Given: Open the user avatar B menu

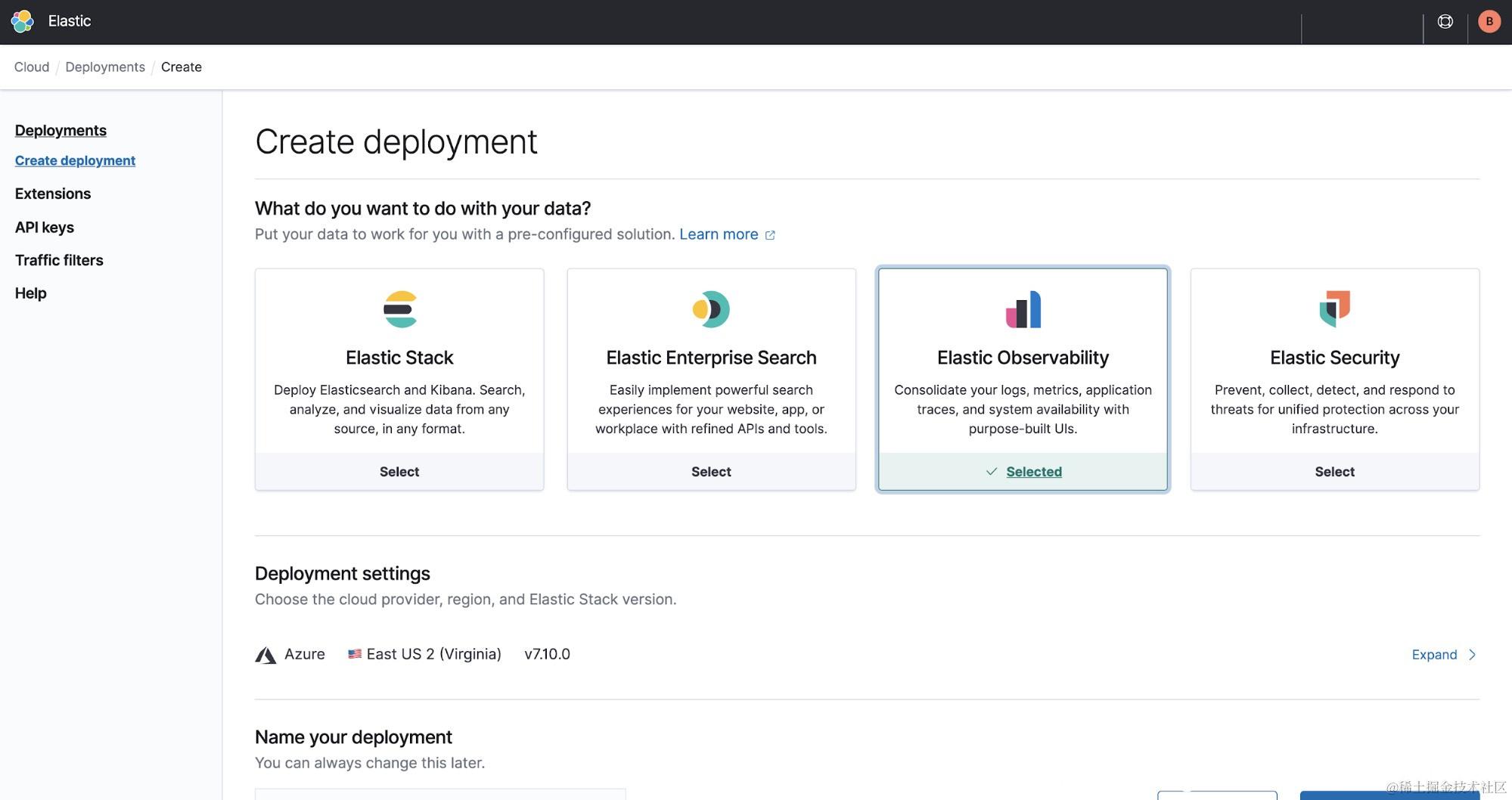Looking at the screenshot, I should (x=1489, y=21).
